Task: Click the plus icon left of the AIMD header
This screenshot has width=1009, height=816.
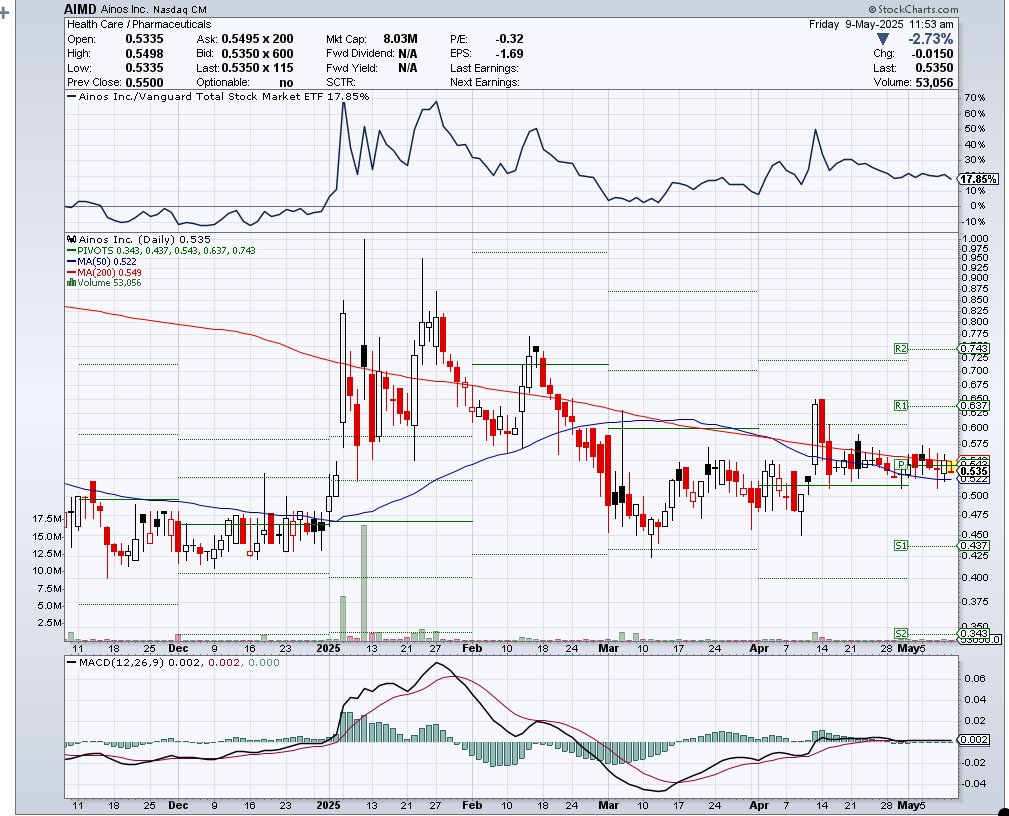Action: [4, 12]
